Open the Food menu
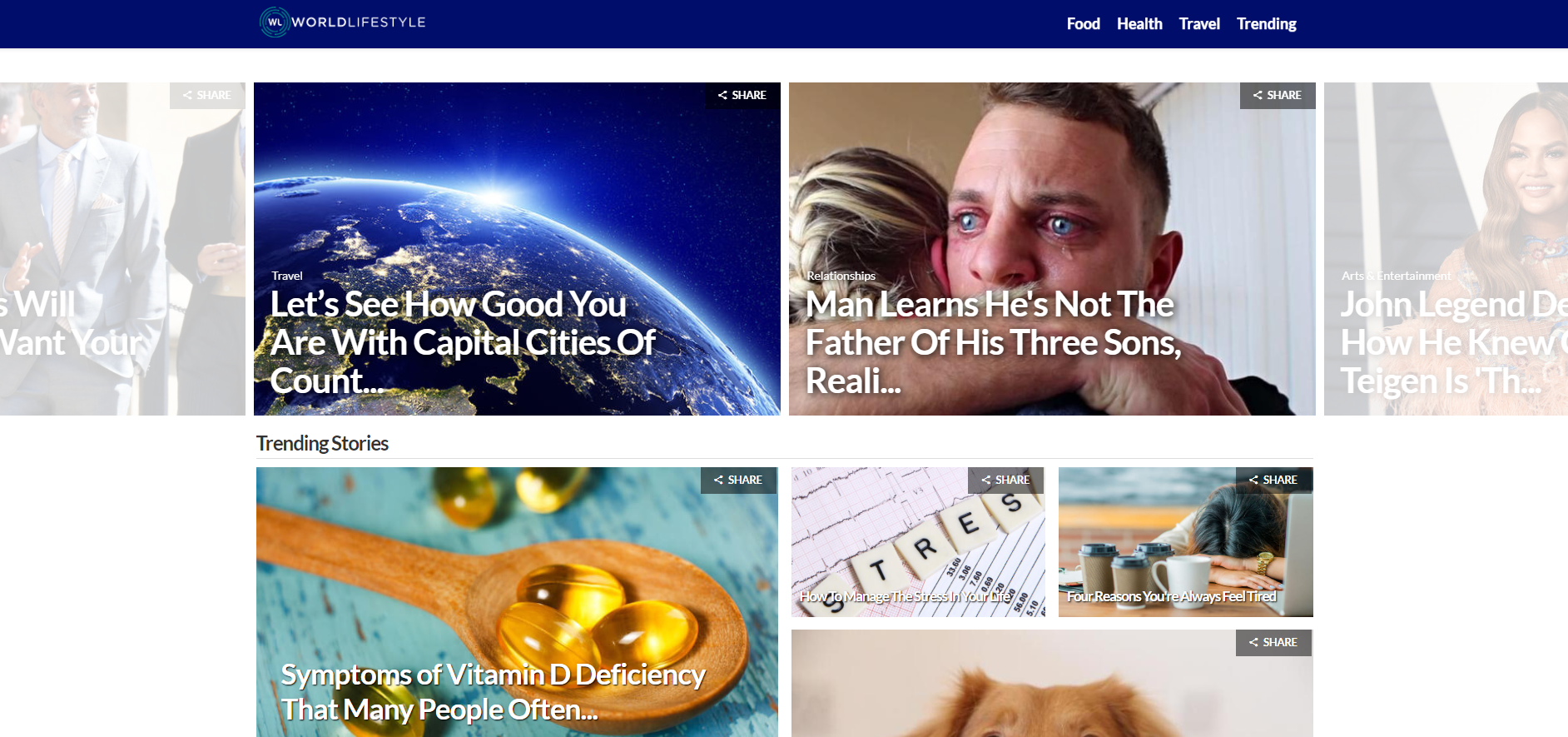The width and height of the screenshot is (1568, 737). coord(1084,24)
